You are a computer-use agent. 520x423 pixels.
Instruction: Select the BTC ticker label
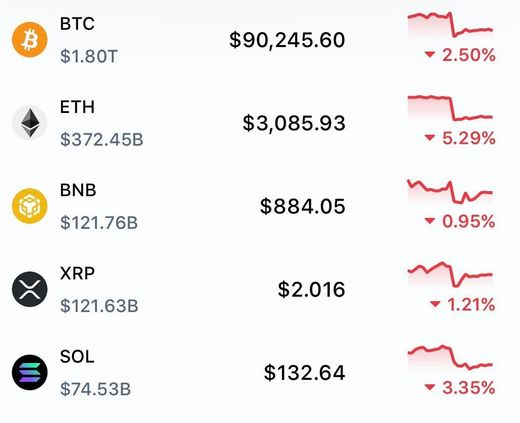click(77, 24)
